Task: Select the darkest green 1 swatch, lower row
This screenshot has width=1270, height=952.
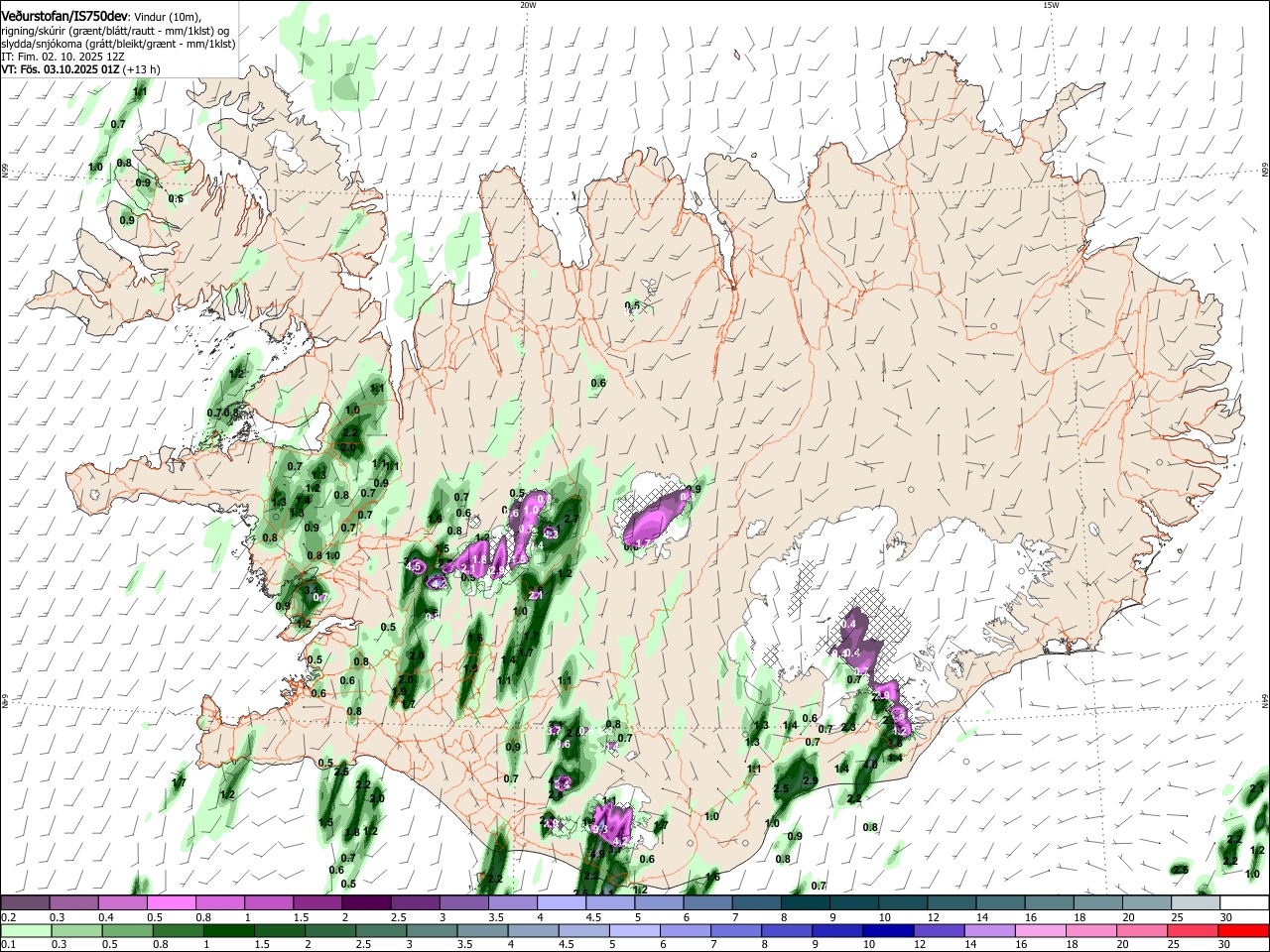Action: point(229,930)
